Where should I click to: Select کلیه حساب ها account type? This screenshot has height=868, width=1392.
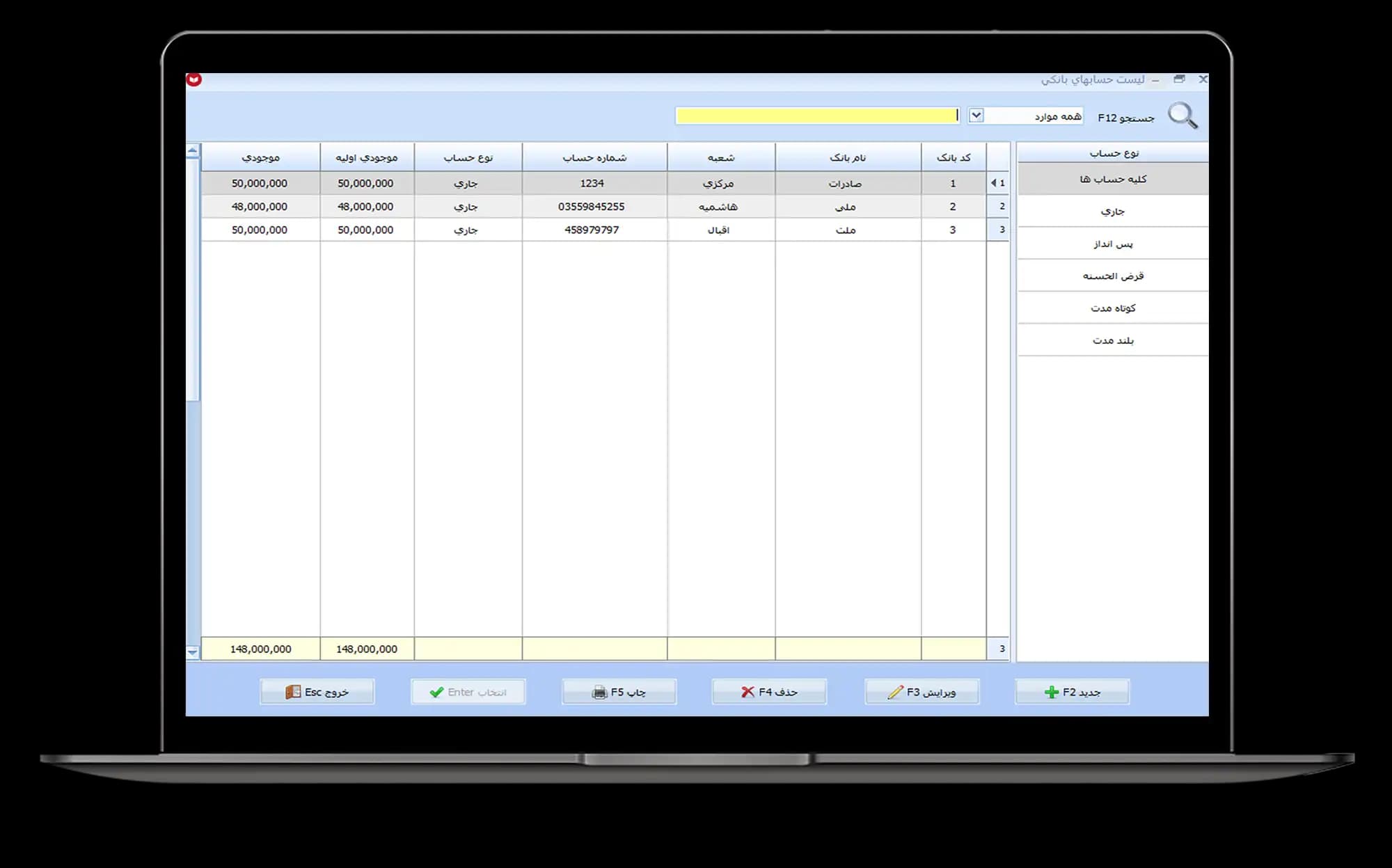[x=1113, y=179]
